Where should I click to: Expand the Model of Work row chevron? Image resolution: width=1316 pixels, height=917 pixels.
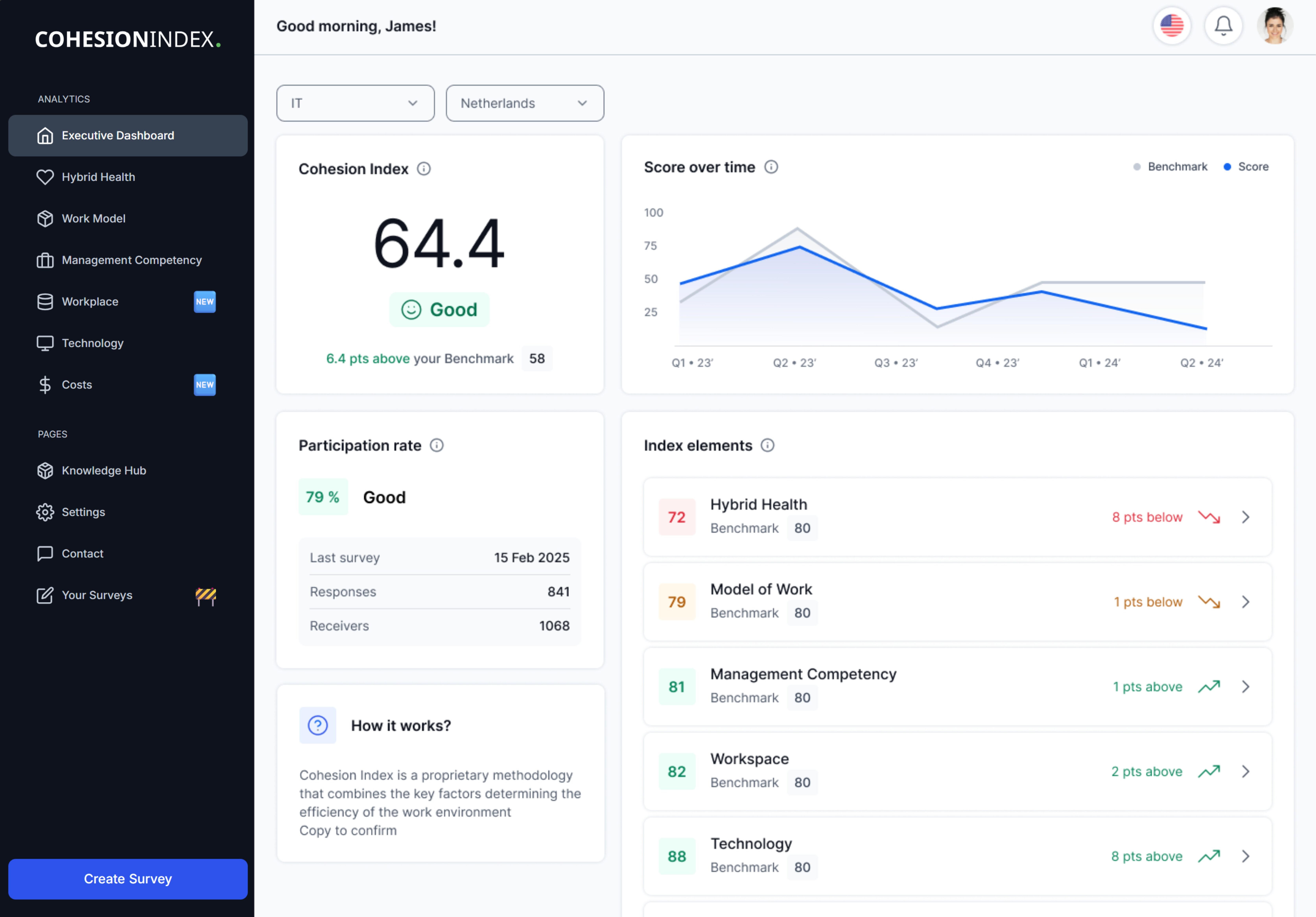[x=1246, y=602]
